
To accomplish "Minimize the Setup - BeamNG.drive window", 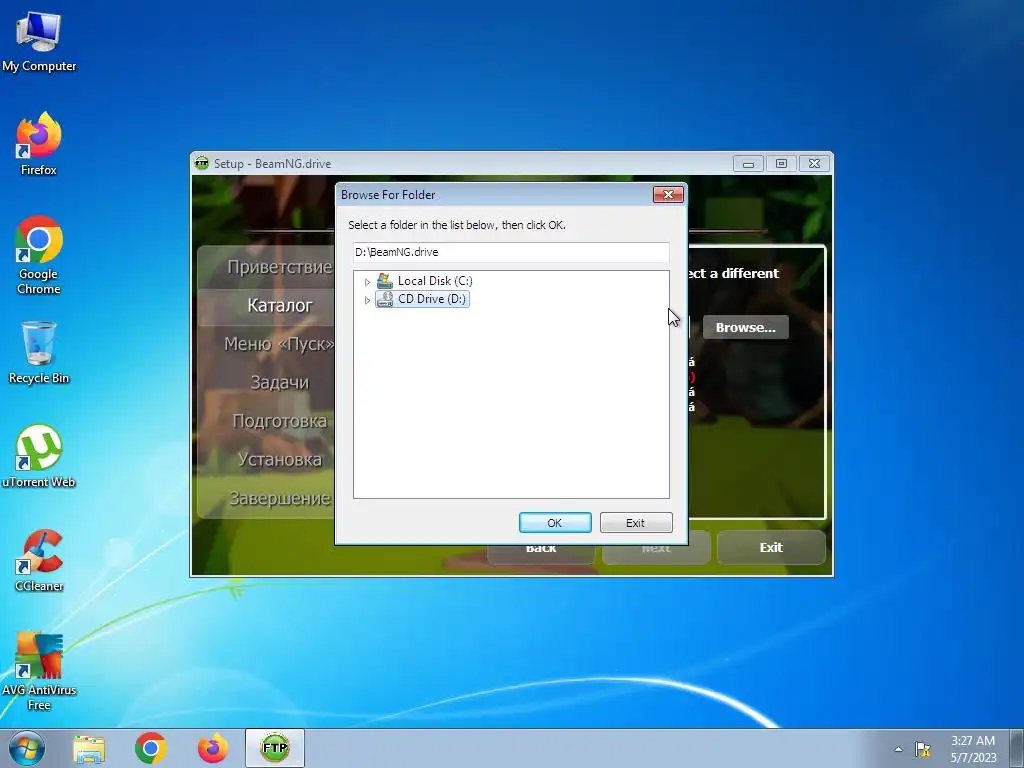I will 748,163.
